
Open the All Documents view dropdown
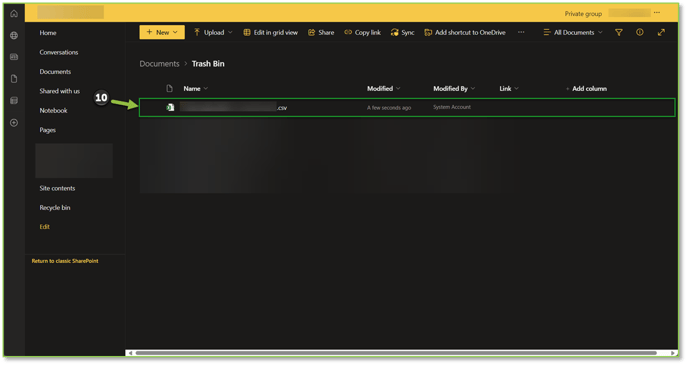click(x=573, y=32)
